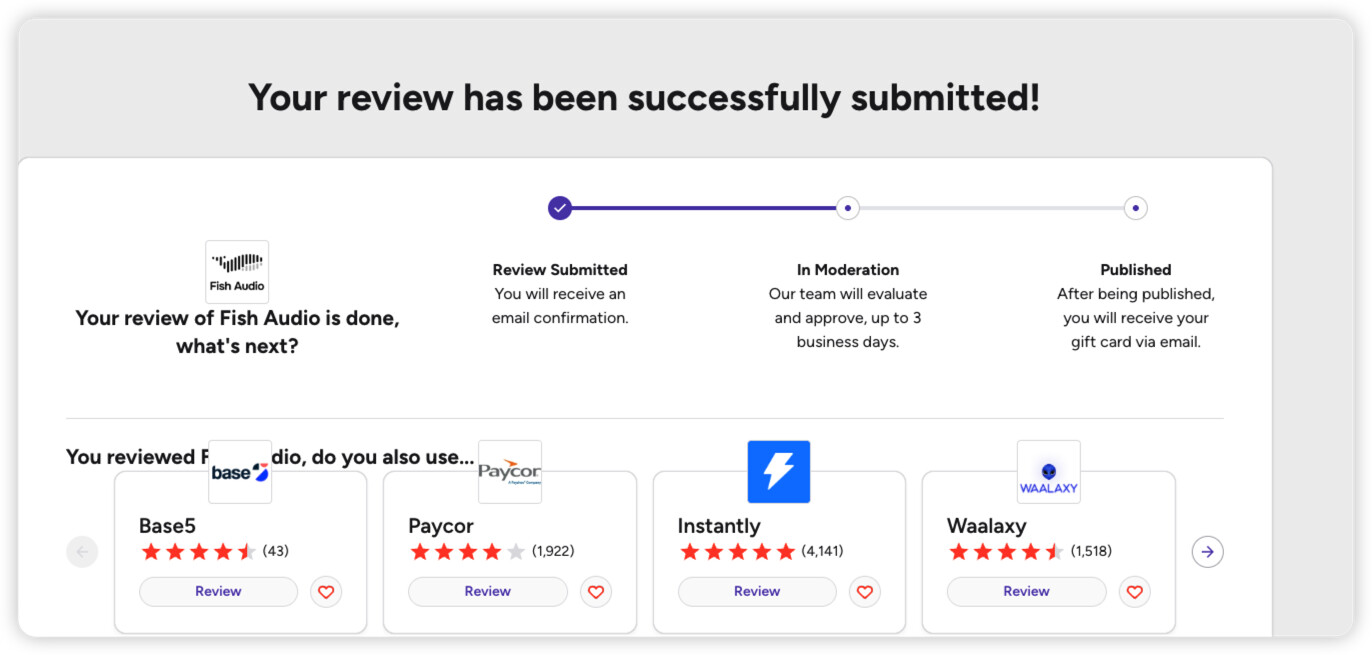Click the Review Submitted checkmark step
This screenshot has width=1372, height=655.
tap(560, 208)
